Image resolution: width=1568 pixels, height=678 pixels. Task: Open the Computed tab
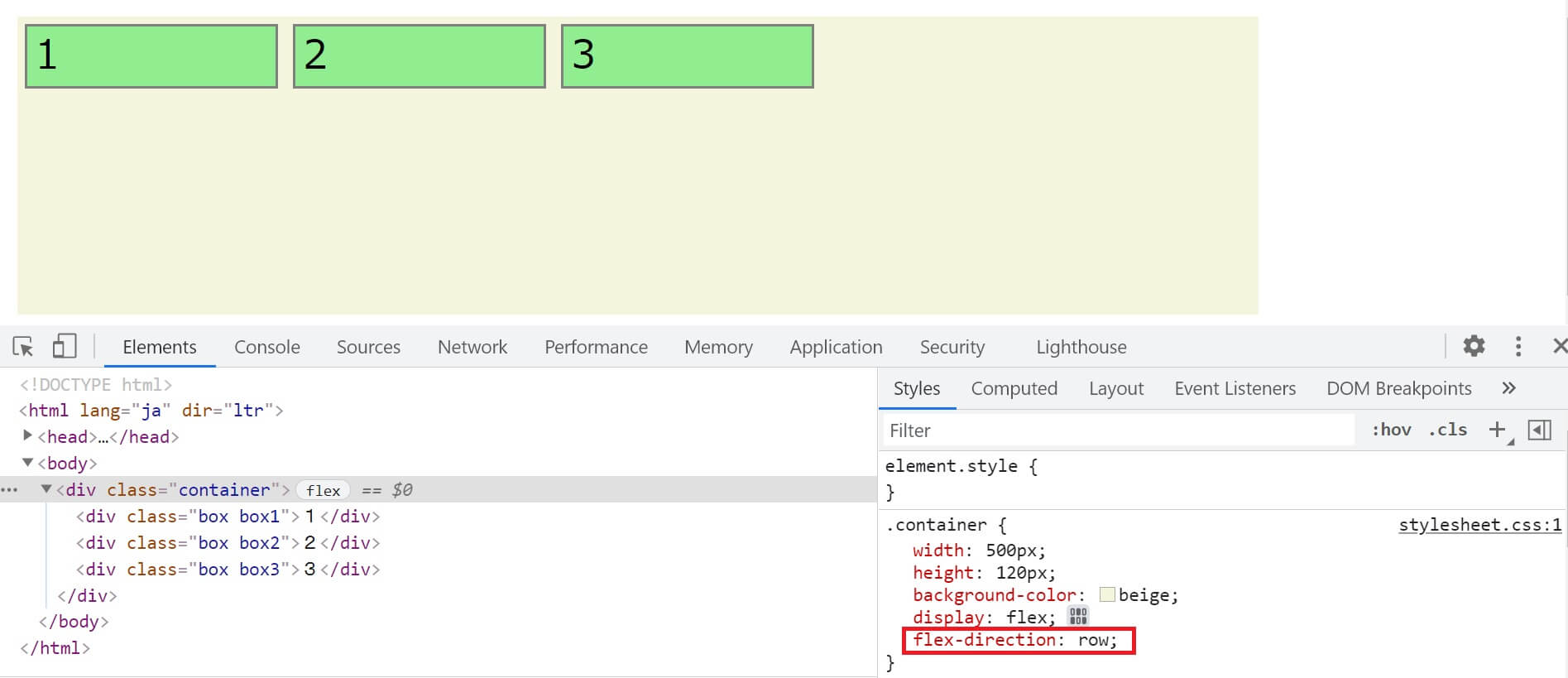pos(1014,388)
